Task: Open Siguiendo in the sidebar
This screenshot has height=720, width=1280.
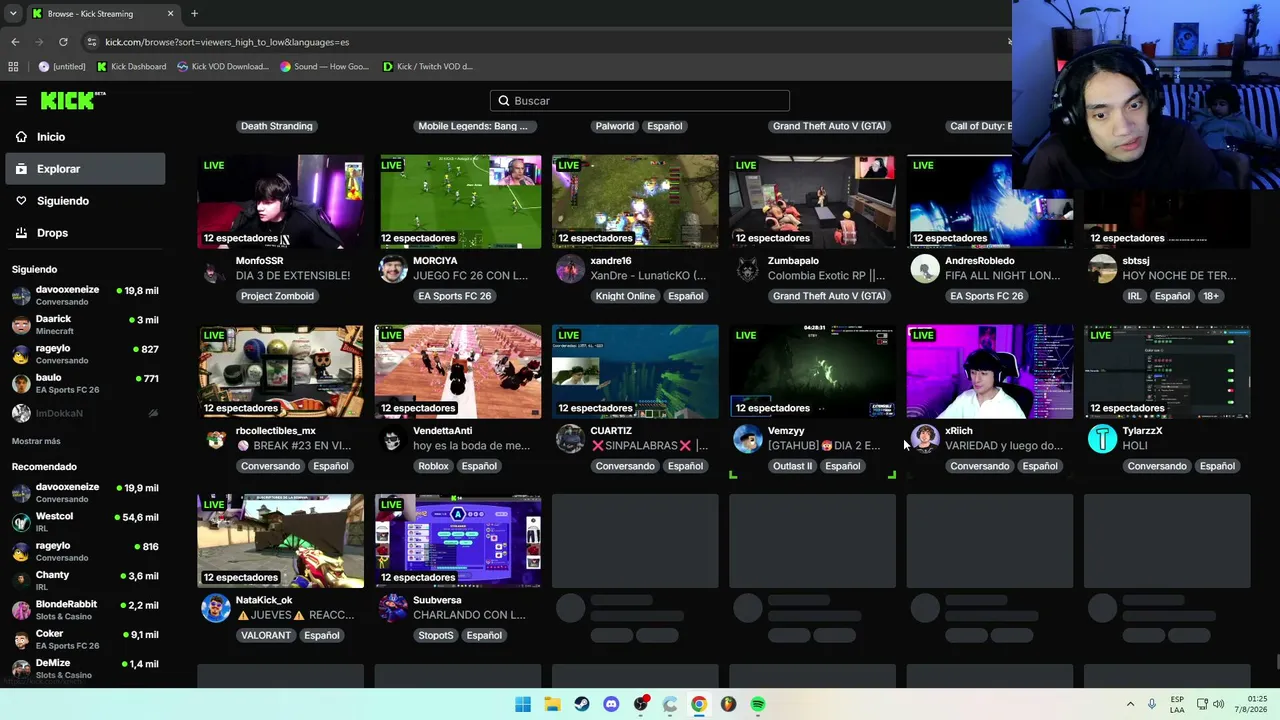Action: pos(85,201)
